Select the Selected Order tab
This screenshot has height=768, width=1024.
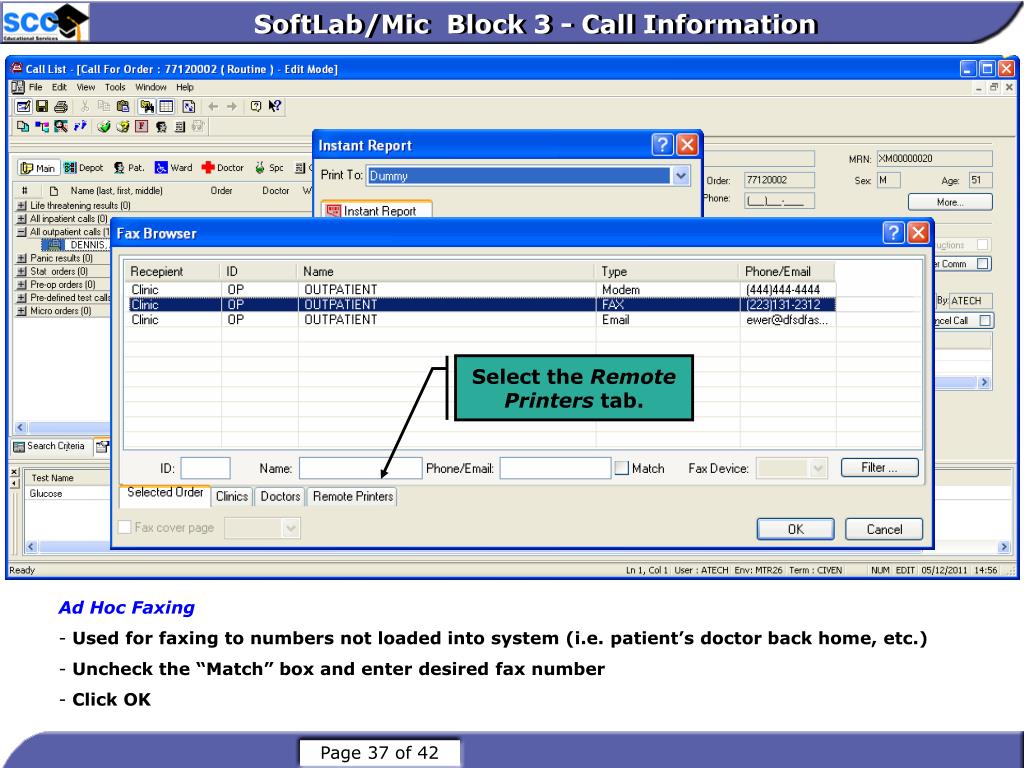coord(165,494)
